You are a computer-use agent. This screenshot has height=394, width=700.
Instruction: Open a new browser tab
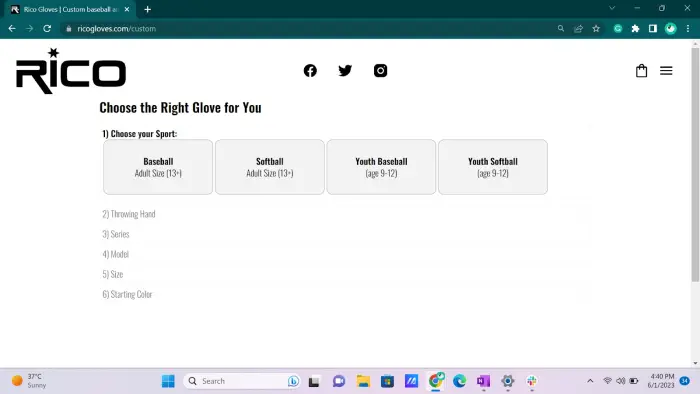click(x=148, y=9)
